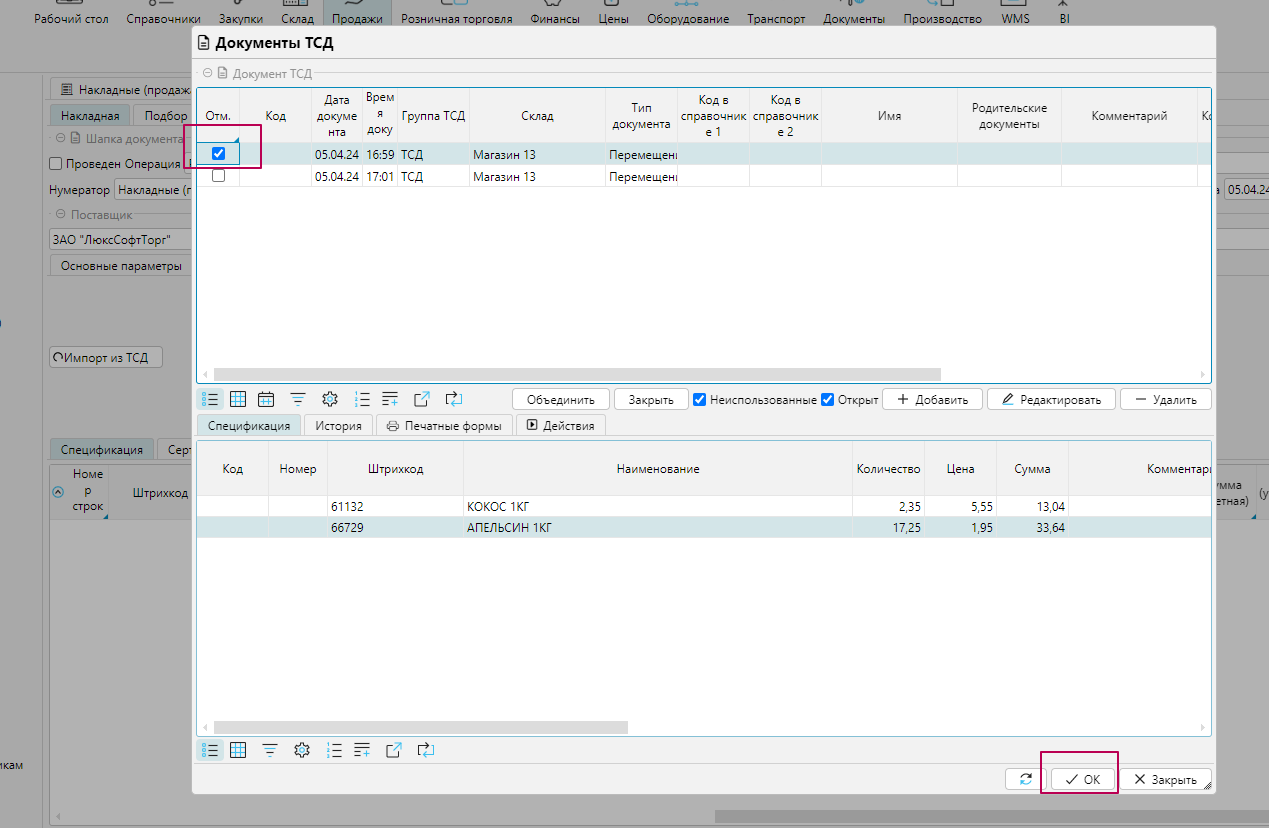Open filter icon in upper documents toolbar
Image resolution: width=1269 pixels, height=828 pixels.
point(298,399)
